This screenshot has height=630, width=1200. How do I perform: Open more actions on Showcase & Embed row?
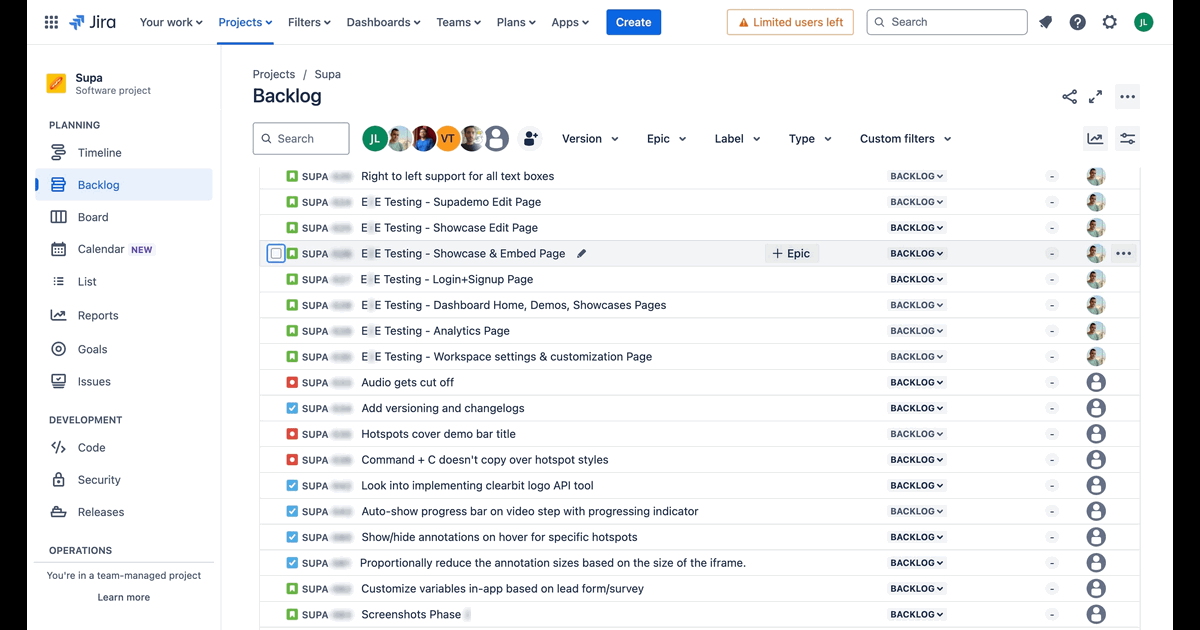pyautogui.click(x=1124, y=254)
